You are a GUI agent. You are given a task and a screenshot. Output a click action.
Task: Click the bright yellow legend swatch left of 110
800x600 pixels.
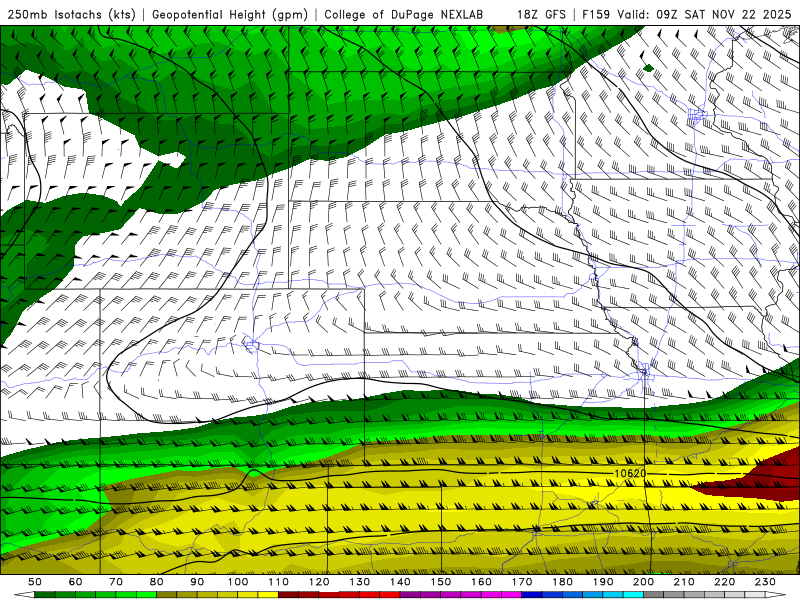pyautogui.click(x=268, y=595)
